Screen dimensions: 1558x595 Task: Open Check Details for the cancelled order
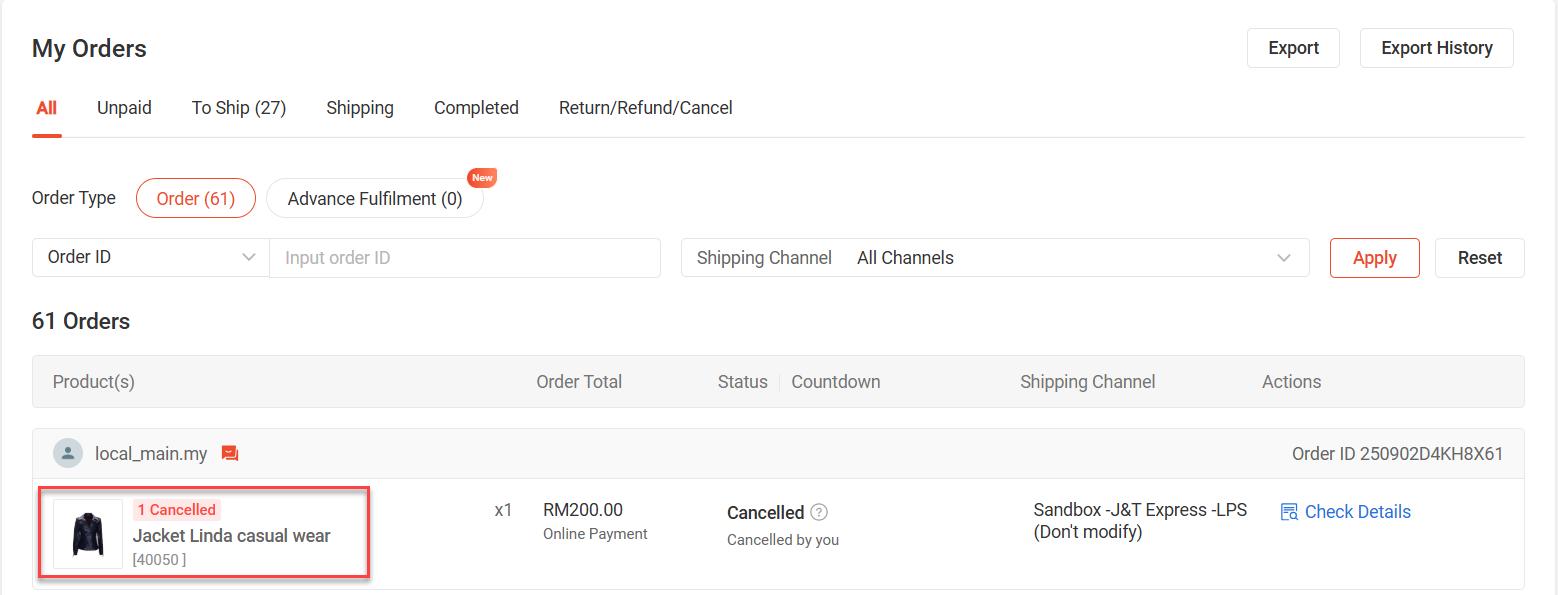click(x=1357, y=512)
